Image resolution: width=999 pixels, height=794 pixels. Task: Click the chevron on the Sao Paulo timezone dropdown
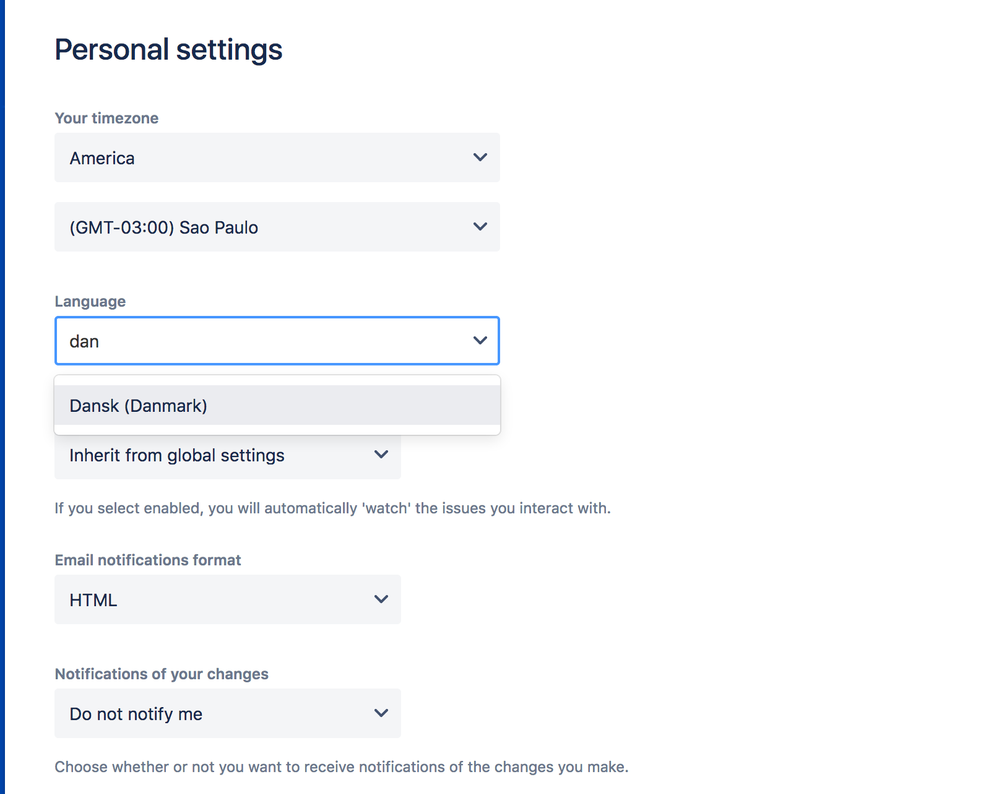(x=480, y=227)
